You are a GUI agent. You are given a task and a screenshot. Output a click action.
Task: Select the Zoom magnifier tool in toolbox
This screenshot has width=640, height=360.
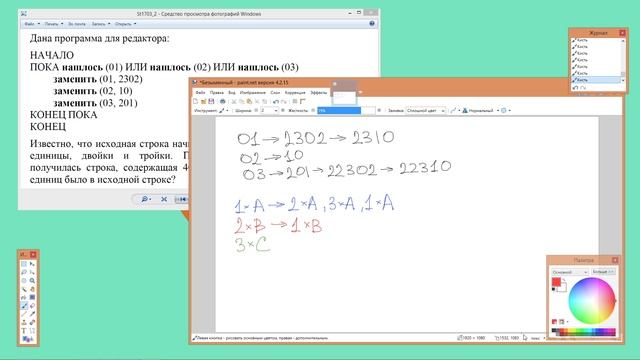[x=32, y=281]
